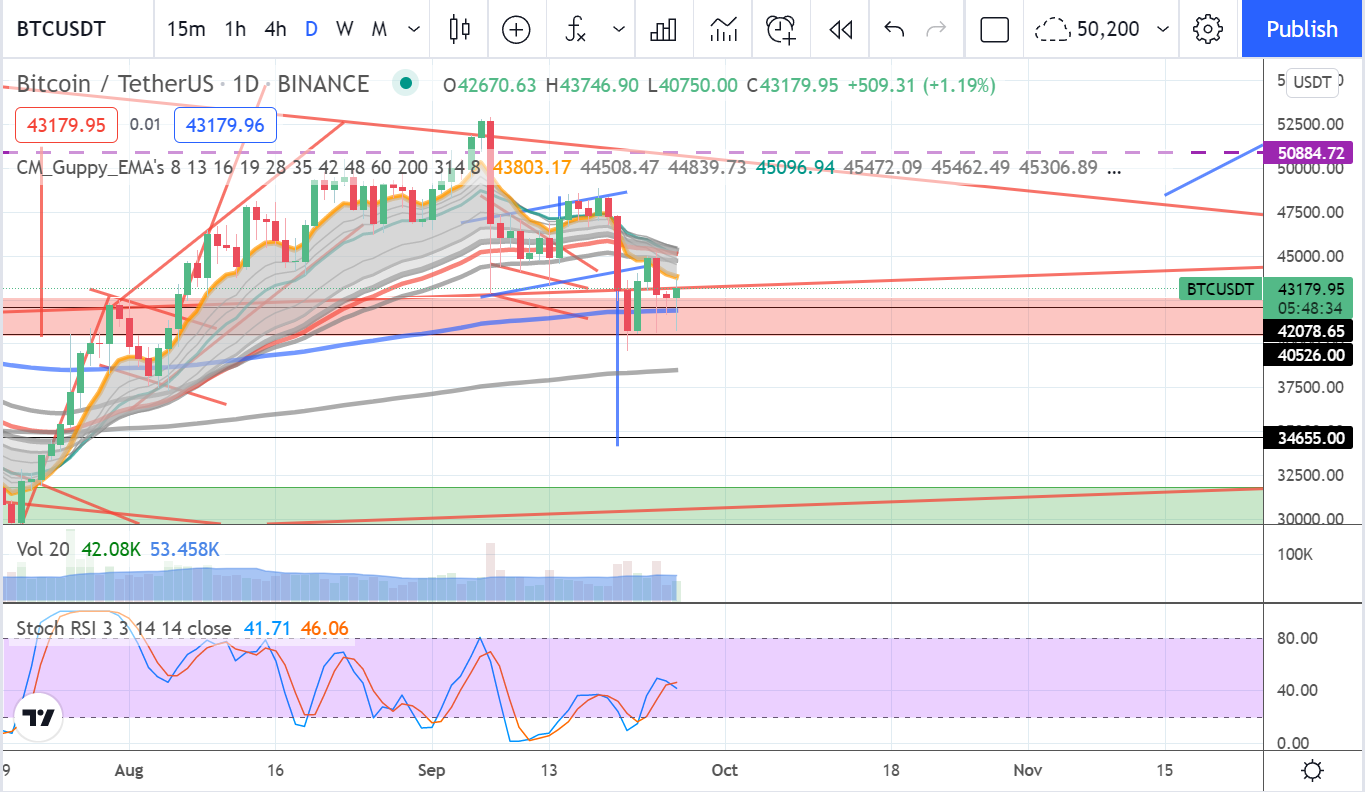
Task: Open the USDT currency selector
Action: [x=1313, y=82]
